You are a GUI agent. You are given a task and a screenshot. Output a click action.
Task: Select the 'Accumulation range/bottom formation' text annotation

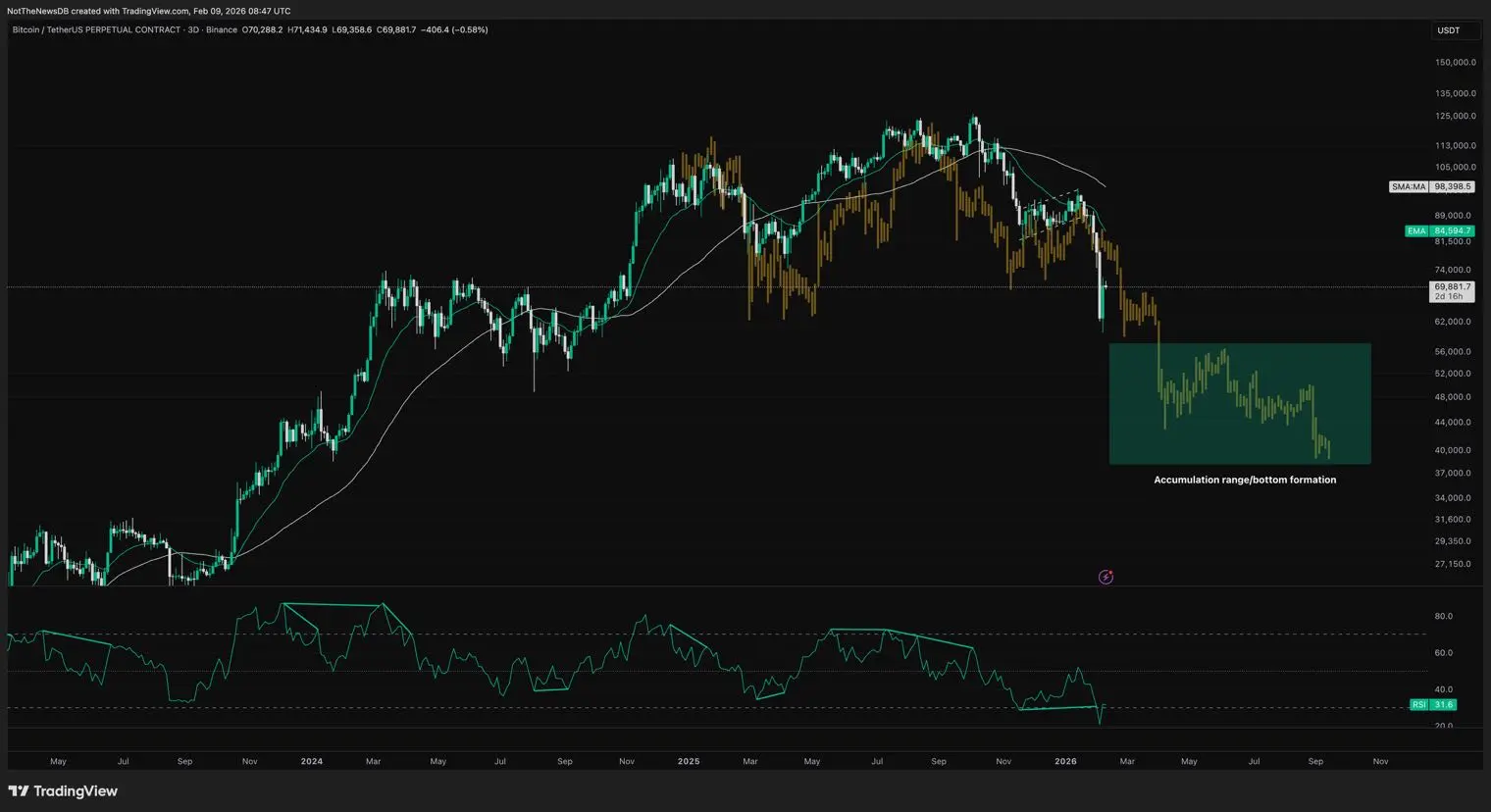pos(1244,480)
